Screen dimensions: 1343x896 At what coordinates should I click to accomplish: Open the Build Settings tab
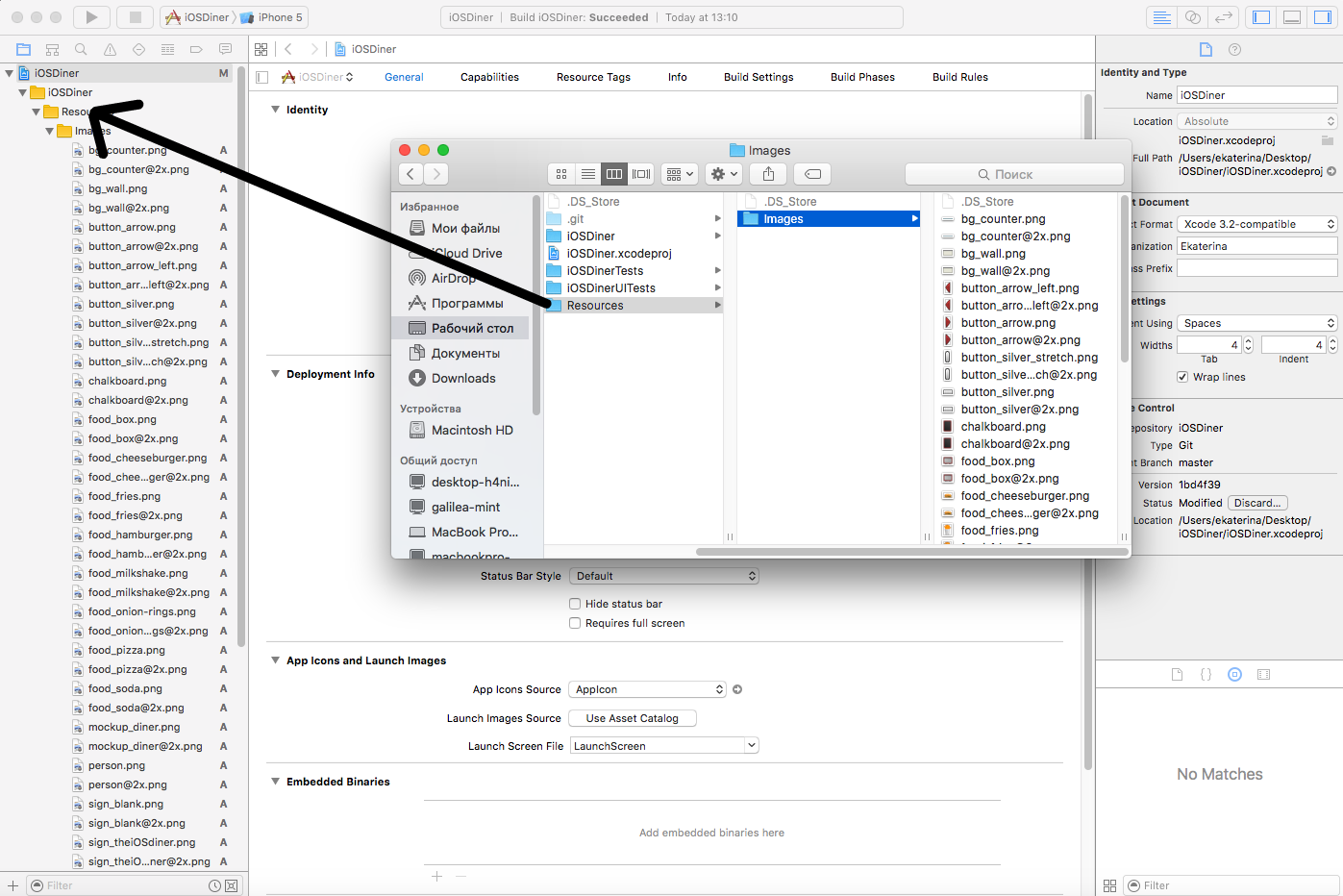759,77
